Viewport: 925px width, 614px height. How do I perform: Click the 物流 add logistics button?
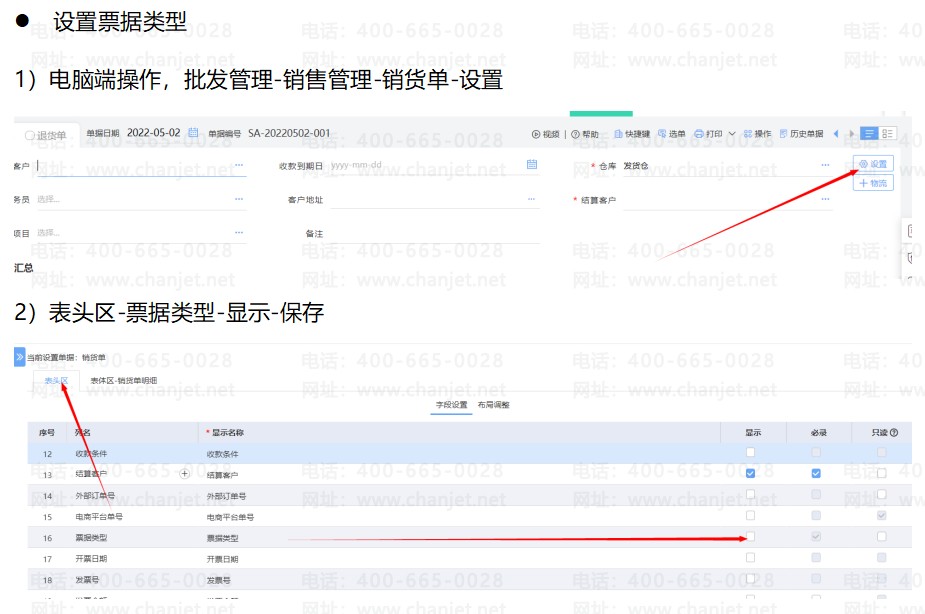[873, 183]
